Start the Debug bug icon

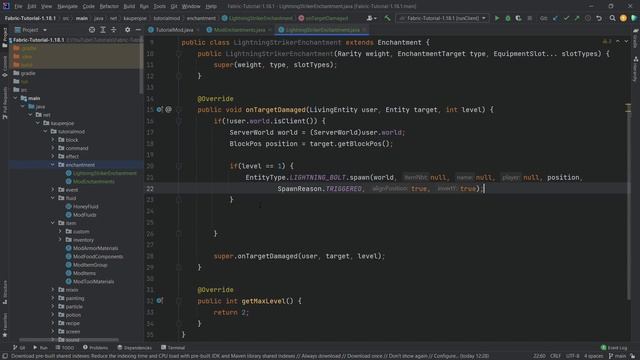[x=508, y=18]
